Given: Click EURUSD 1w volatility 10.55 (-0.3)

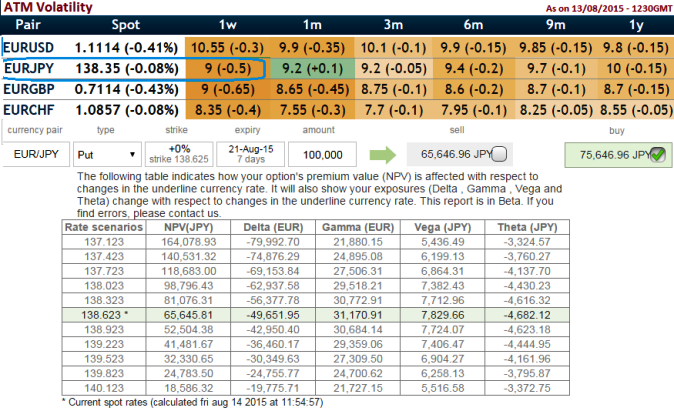Looking at the screenshot, I should coord(227,47).
